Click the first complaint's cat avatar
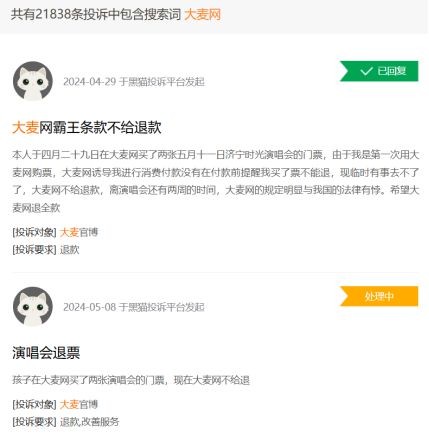Image resolution: width=429 pixels, height=435 pixels. 33,81
